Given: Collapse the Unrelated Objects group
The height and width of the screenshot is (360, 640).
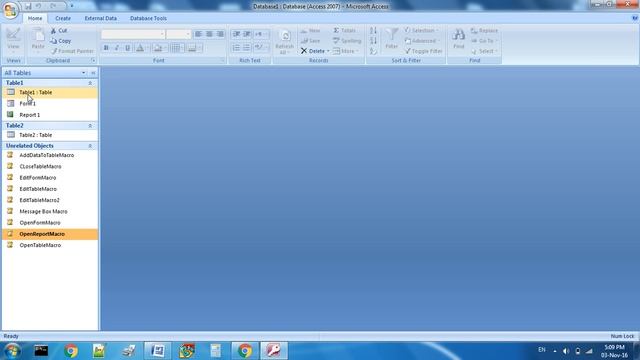Looking at the screenshot, I should click(x=90, y=146).
